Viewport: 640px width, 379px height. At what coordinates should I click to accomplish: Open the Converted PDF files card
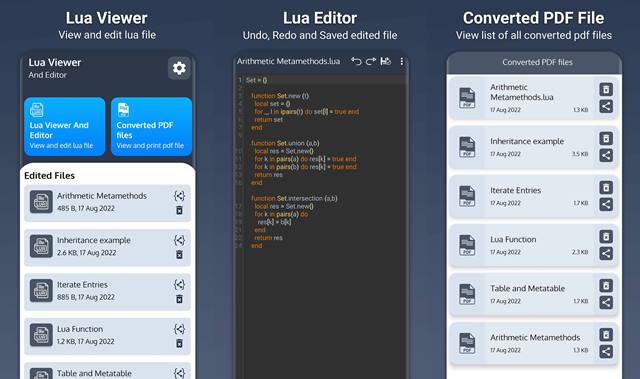[x=151, y=126]
